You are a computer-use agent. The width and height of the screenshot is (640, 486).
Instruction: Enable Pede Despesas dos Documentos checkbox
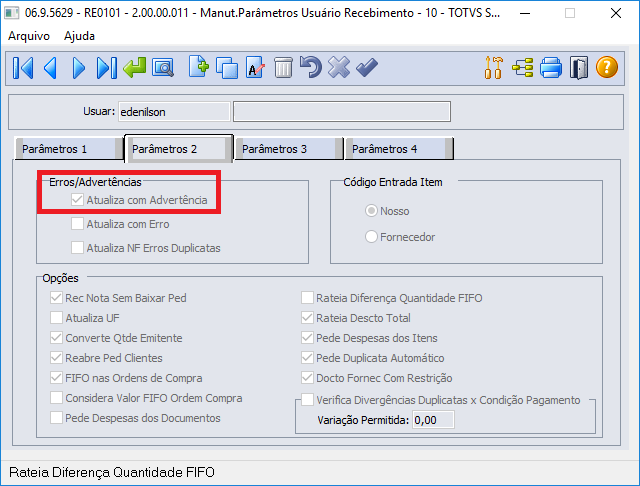(x=56, y=417)
